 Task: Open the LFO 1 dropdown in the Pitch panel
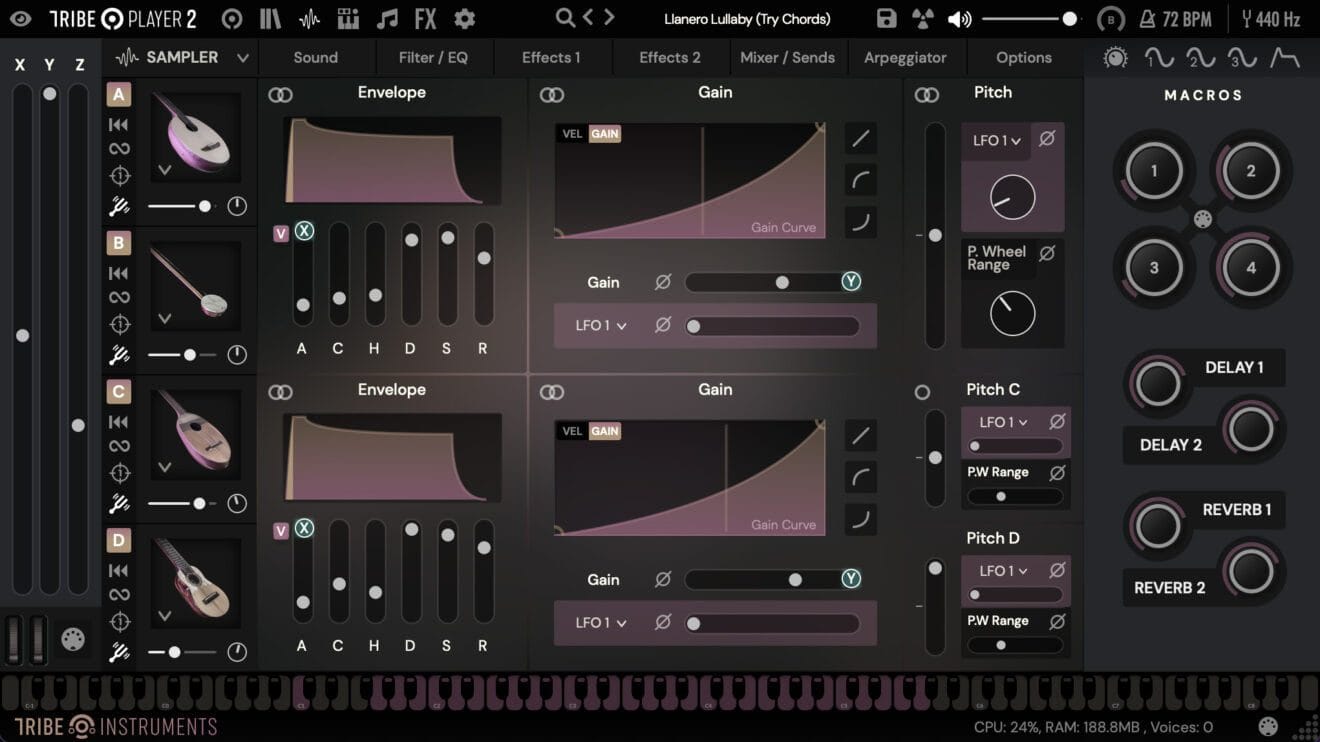tap(996, 141)
